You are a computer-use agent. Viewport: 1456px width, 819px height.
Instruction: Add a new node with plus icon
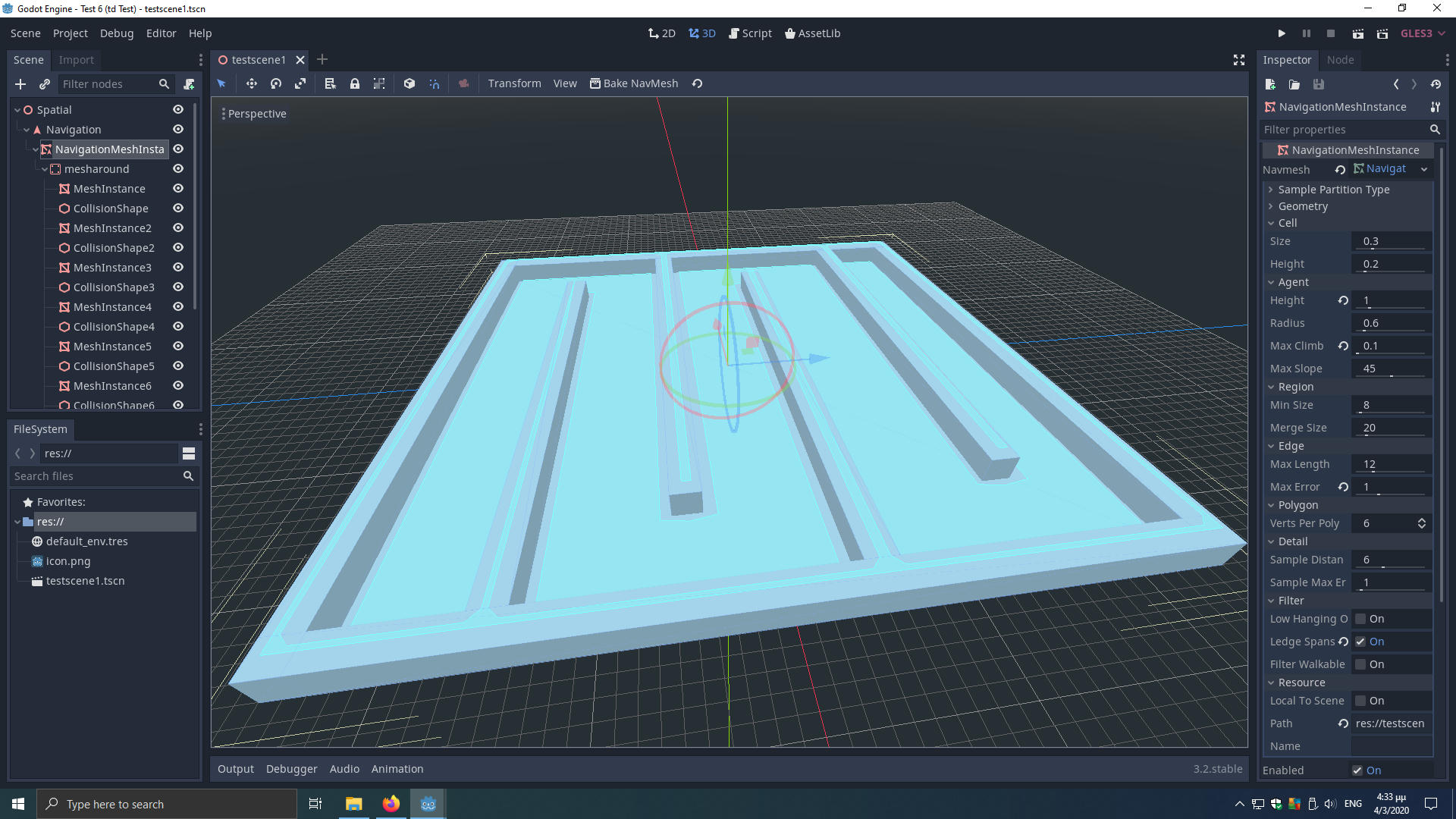20,84
